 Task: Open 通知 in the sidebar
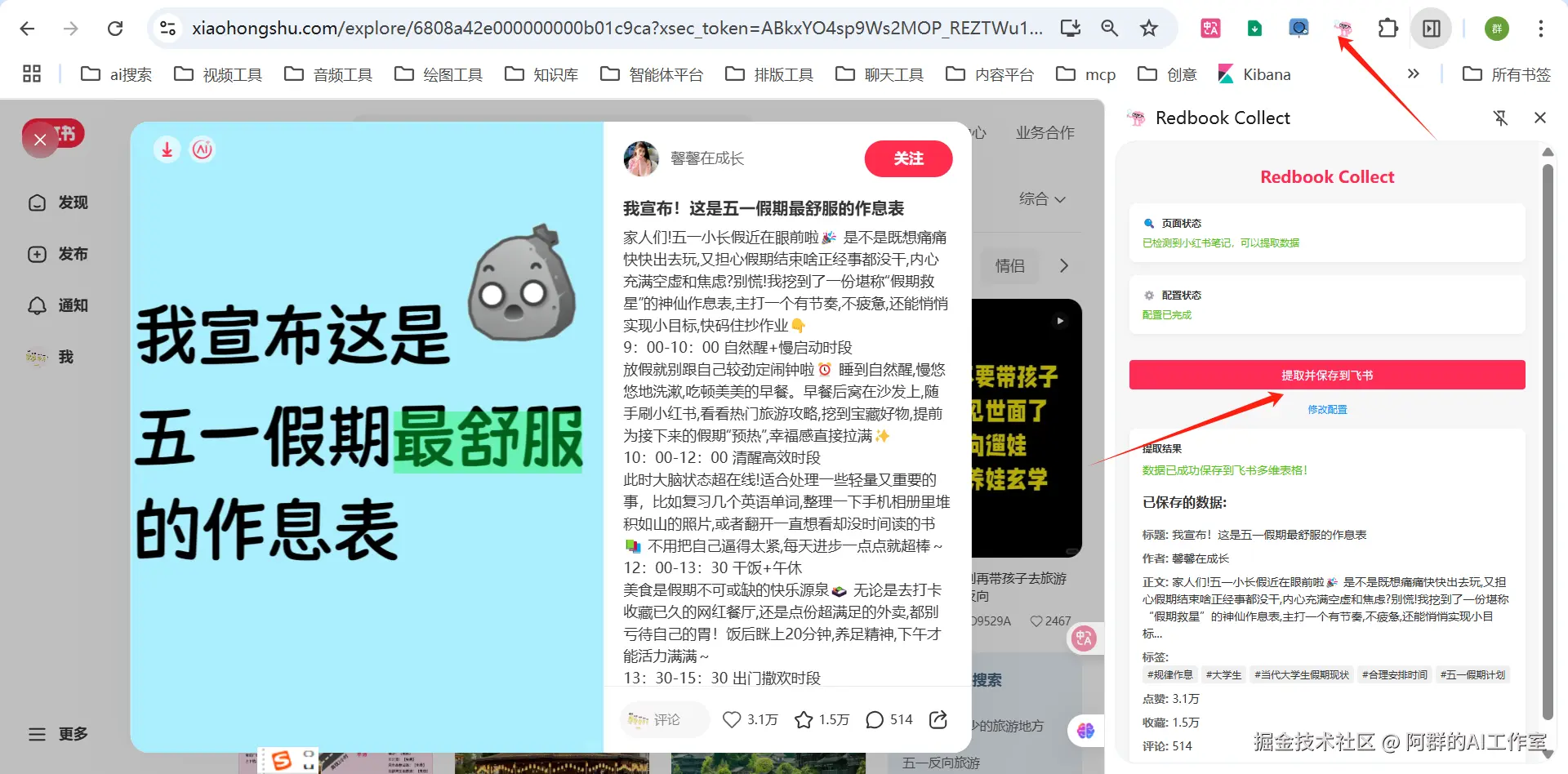click(x=58, y=305)
